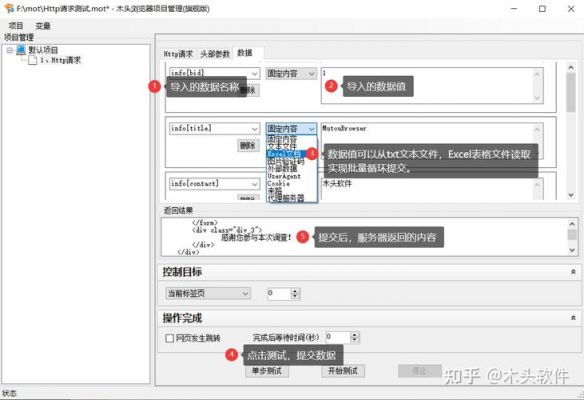Viewport: 584px width, 400px height.
Task: Choose 代理服务器 option in dropdown list
Action: coord(286,198)
